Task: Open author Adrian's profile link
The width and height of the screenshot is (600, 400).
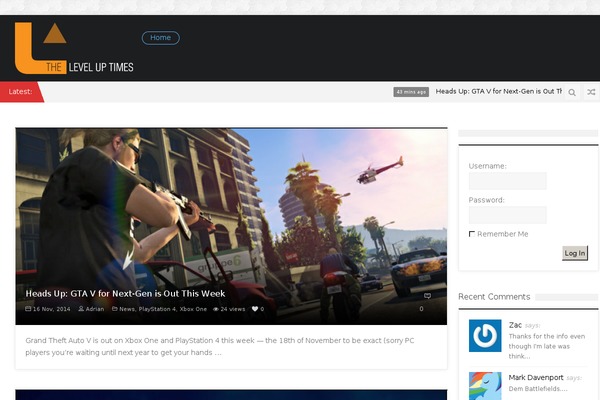Action: pyautogui.click(x=95, y=309)
